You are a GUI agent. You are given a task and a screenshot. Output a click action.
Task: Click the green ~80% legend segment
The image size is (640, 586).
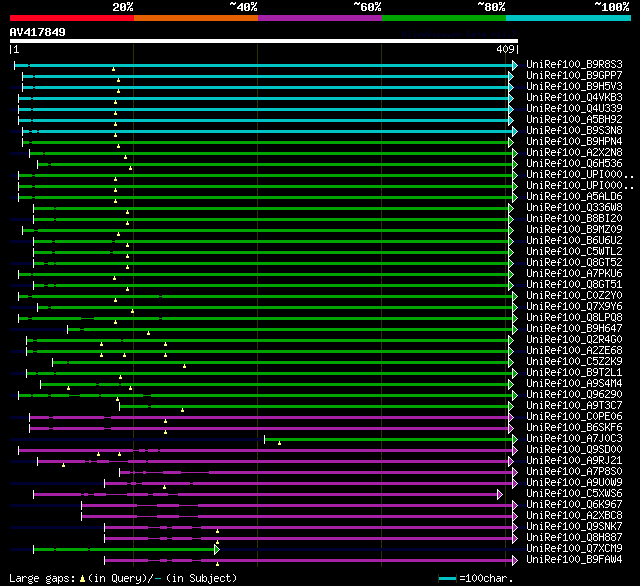coord(444,18)
